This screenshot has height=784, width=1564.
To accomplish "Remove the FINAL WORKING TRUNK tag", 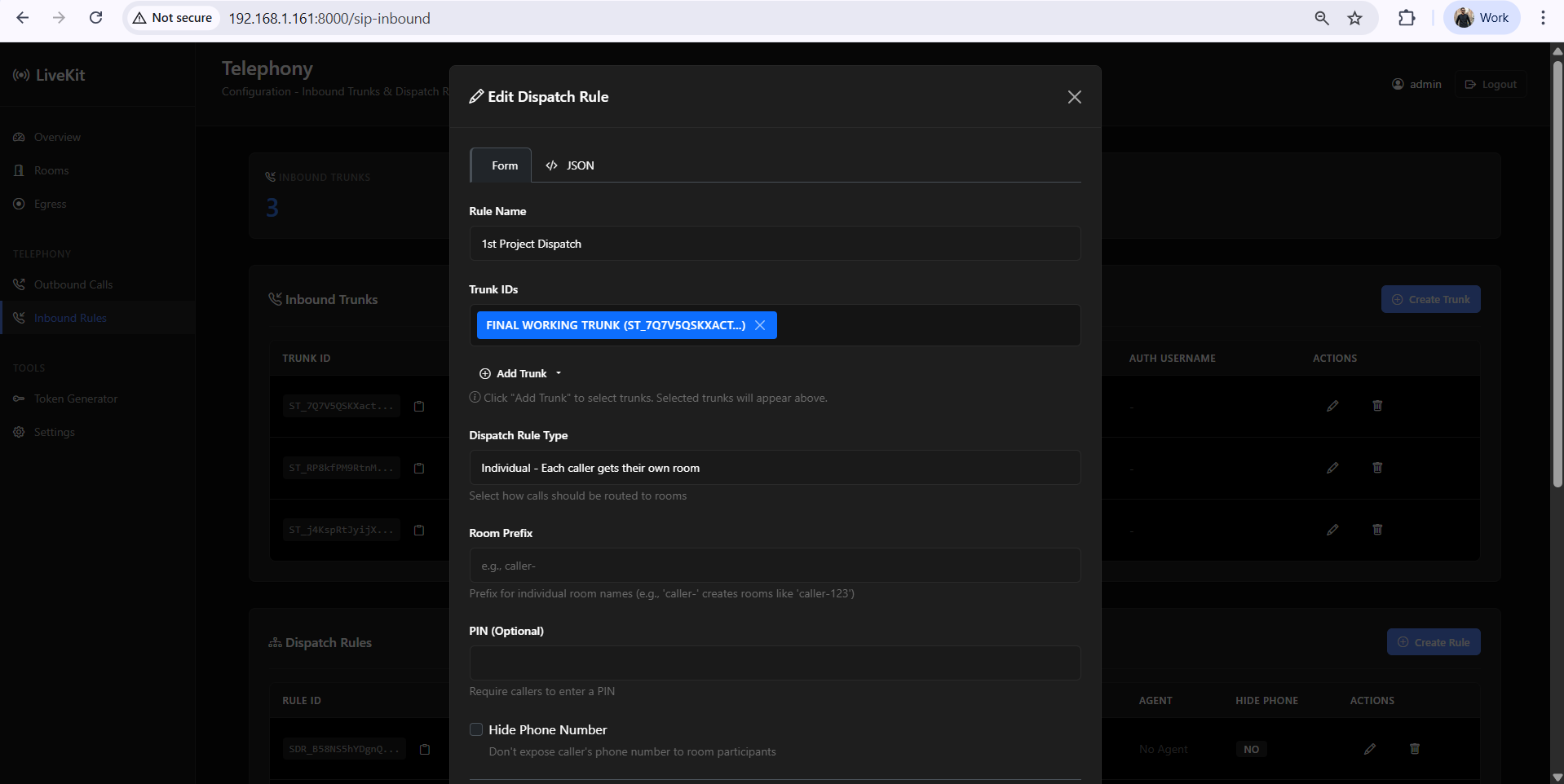I will (x=760, y=325).
